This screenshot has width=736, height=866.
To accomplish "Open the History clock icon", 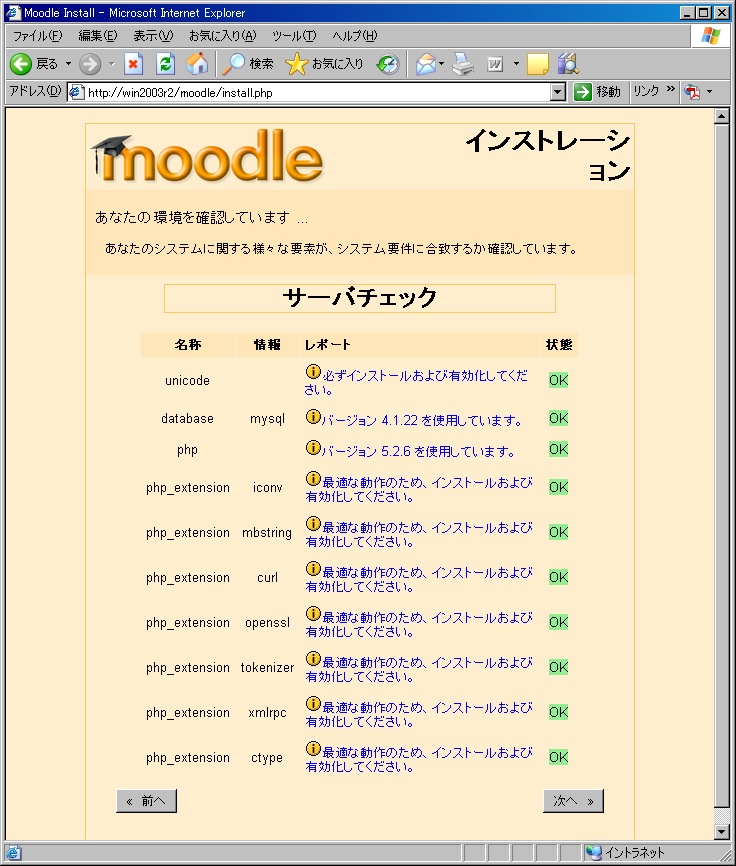I will pyautogui.click(x=388, y=64).
